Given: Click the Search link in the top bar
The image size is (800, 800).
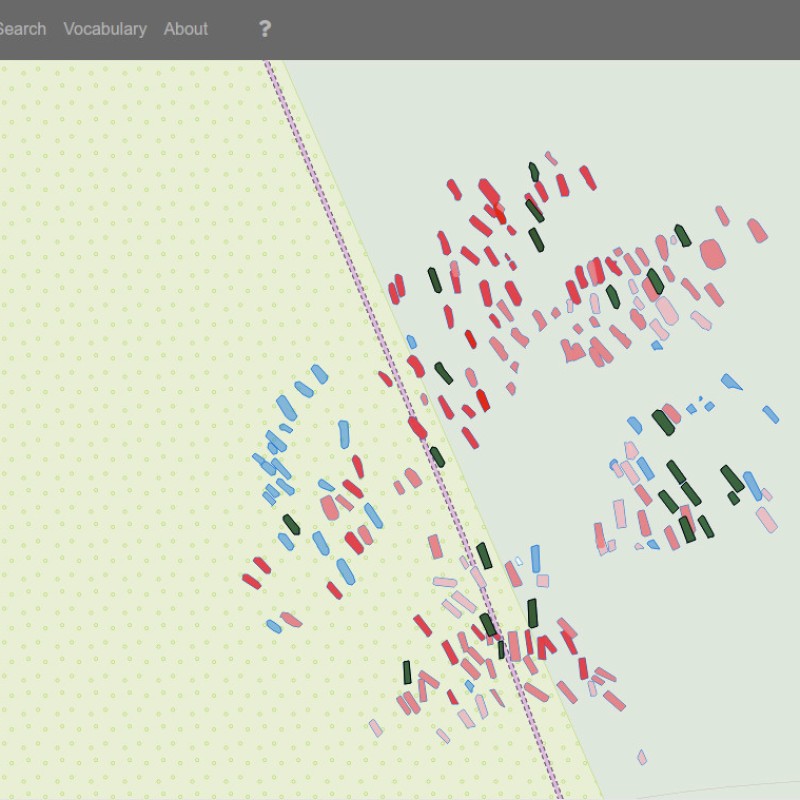Looking at the screenshot, I should click(x=22, y=29).
